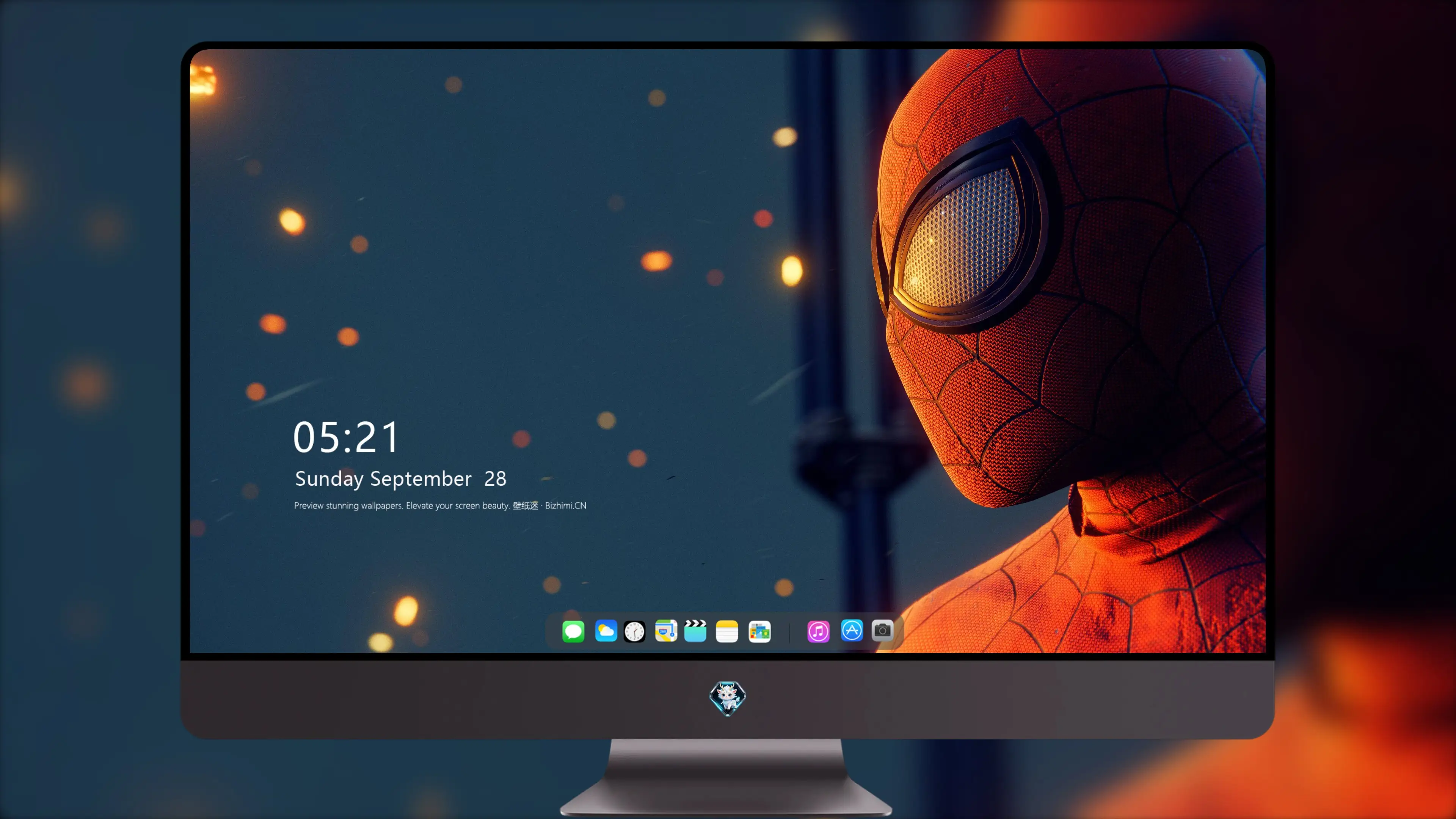Launch the Weather app from the dock
Image resolution: width=1456 pixels, height=819 pixels.
click(606, 631)
